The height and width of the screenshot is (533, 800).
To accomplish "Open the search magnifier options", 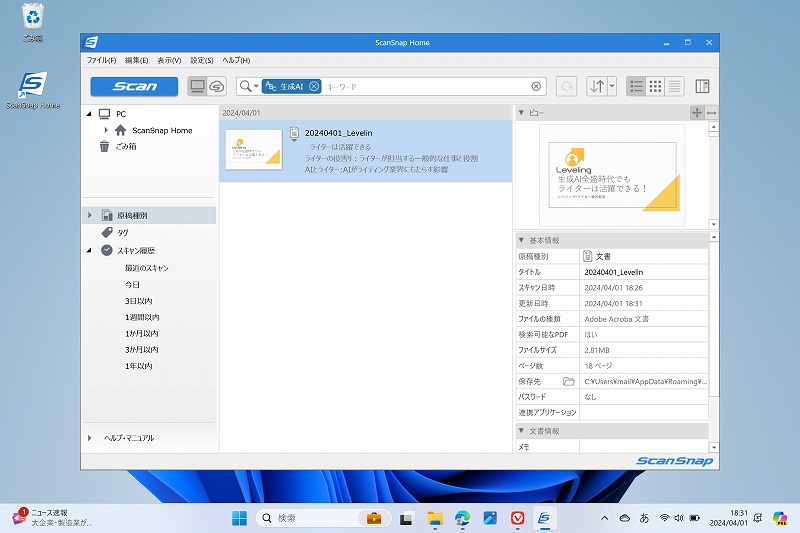I will (x=247, y=87).
